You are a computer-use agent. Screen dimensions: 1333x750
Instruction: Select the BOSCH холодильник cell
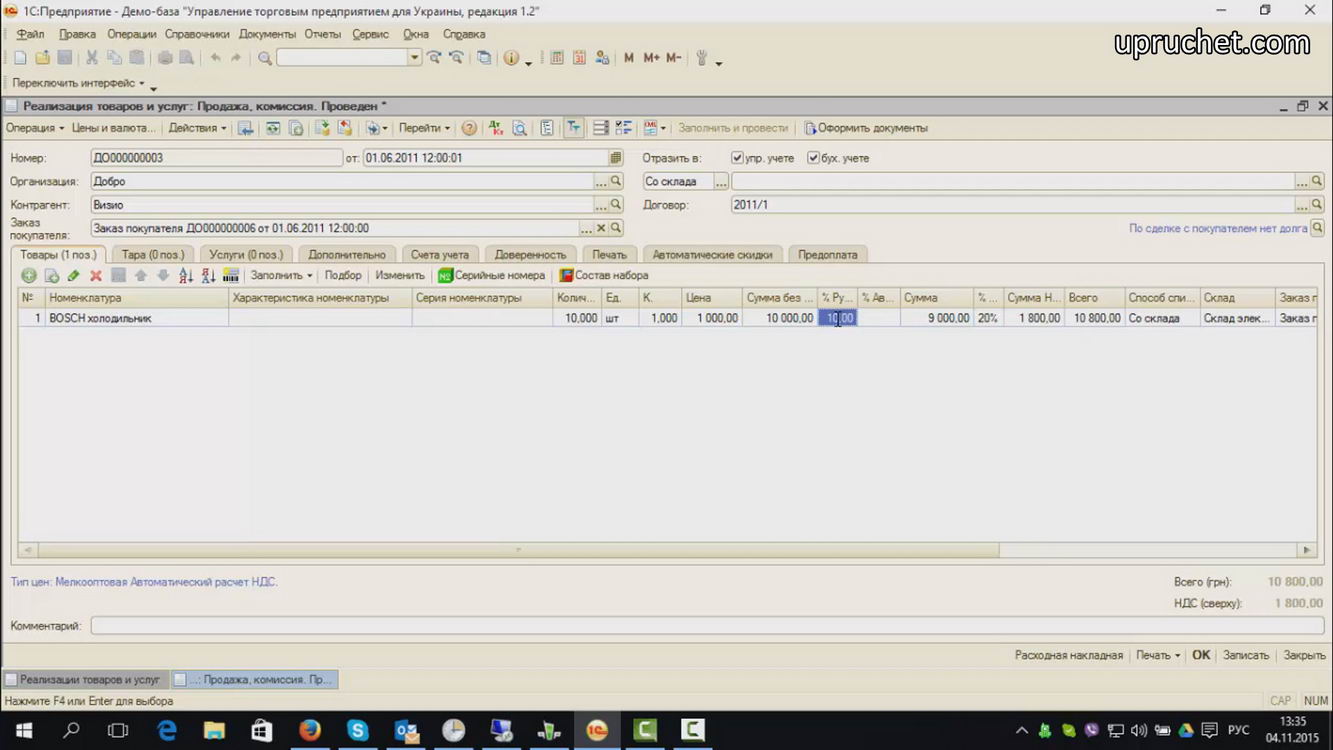(138, 318)
